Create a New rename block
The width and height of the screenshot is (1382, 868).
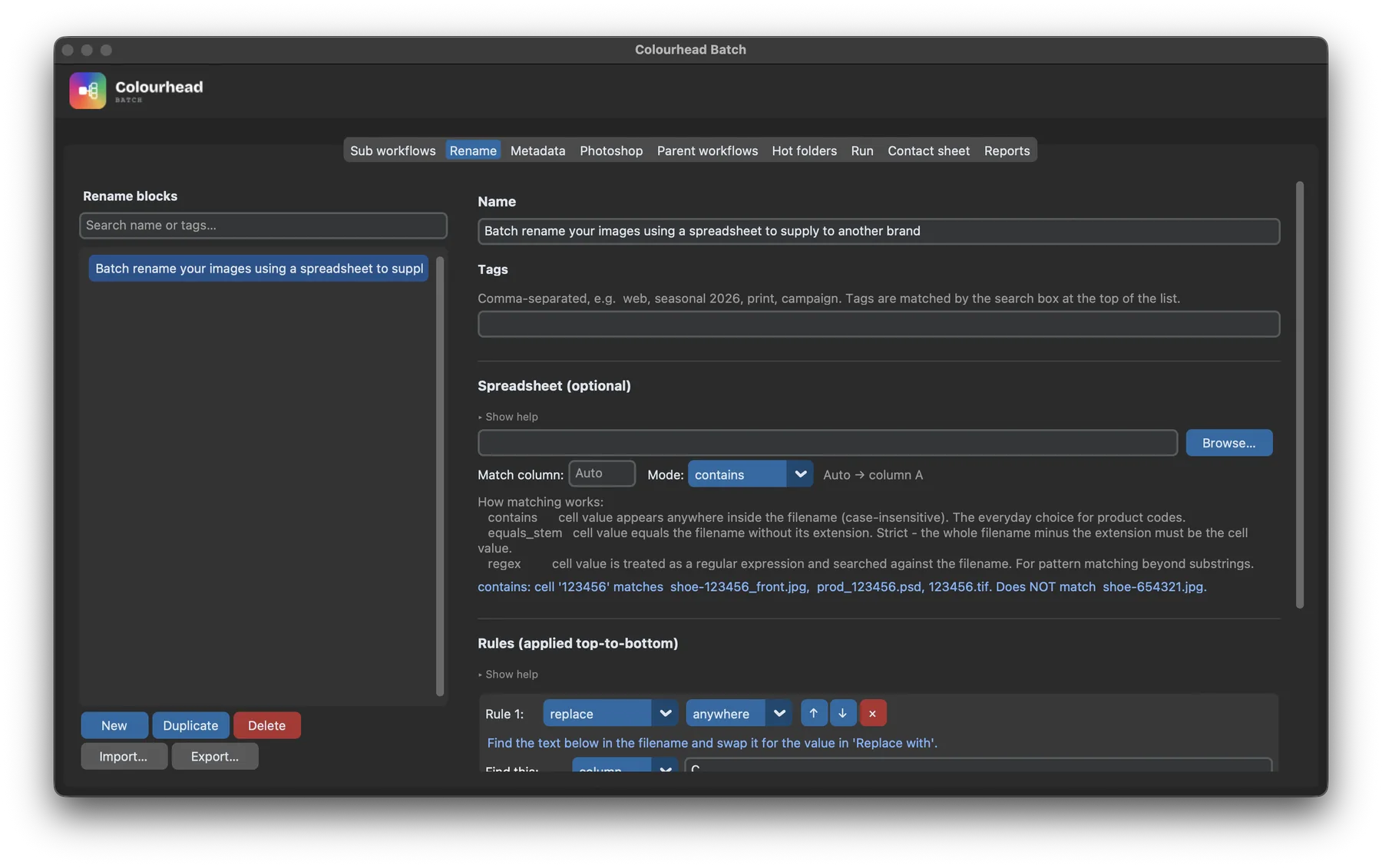coord(114,725)
